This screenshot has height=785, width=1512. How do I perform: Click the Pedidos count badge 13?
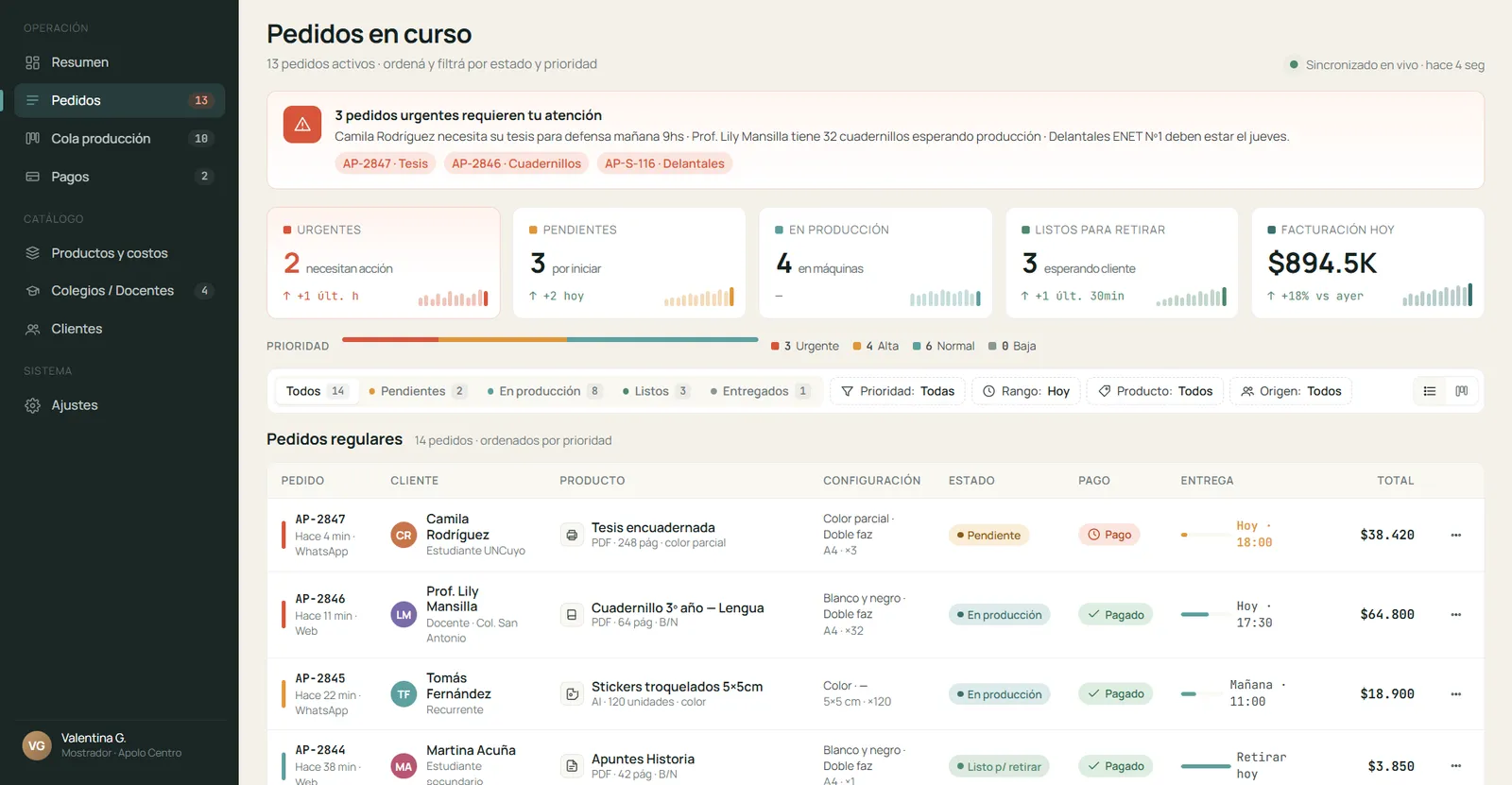pyautogui.click(x=201, y=100)
